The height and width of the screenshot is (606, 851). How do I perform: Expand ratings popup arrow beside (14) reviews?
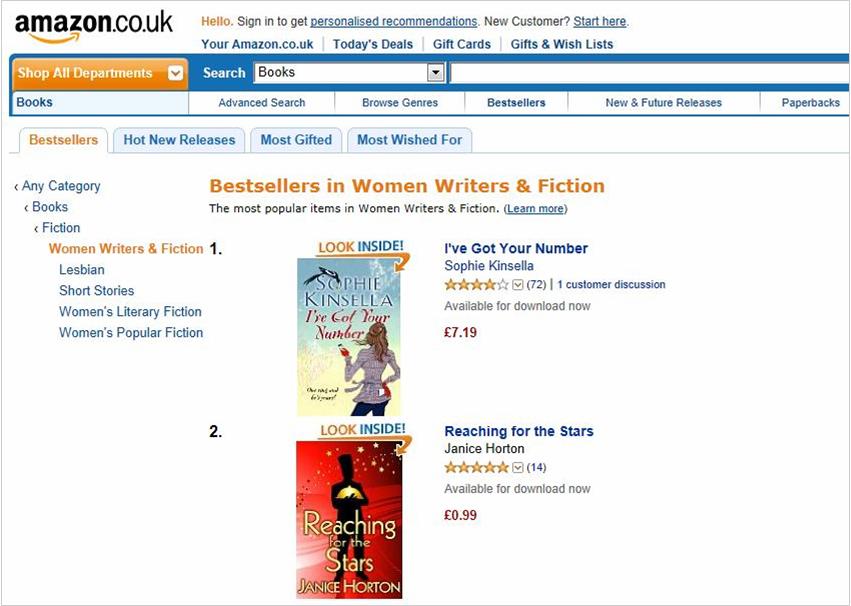[x=518, y=468]
